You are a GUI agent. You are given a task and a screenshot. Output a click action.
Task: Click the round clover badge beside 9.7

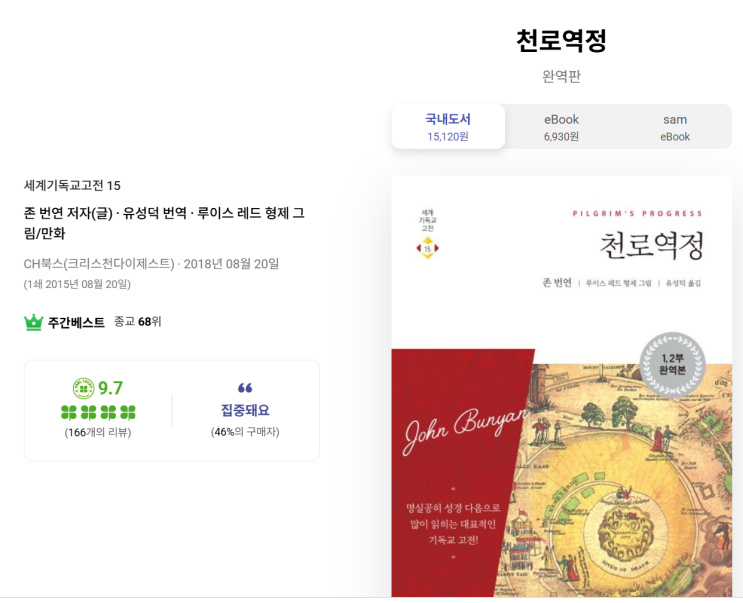point(83,388)
